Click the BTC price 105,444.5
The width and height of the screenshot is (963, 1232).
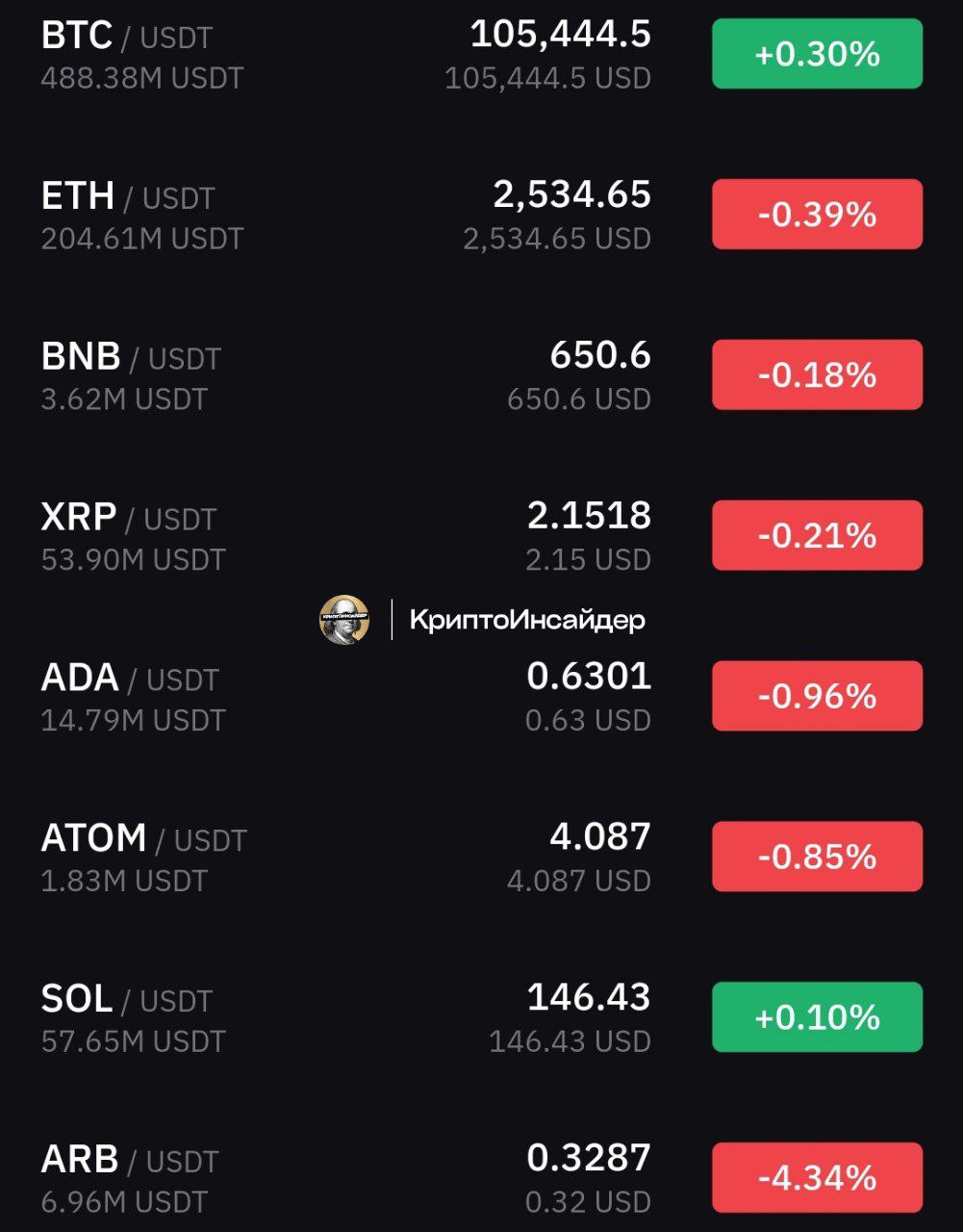pyautogui.click(x=560, y=35)
